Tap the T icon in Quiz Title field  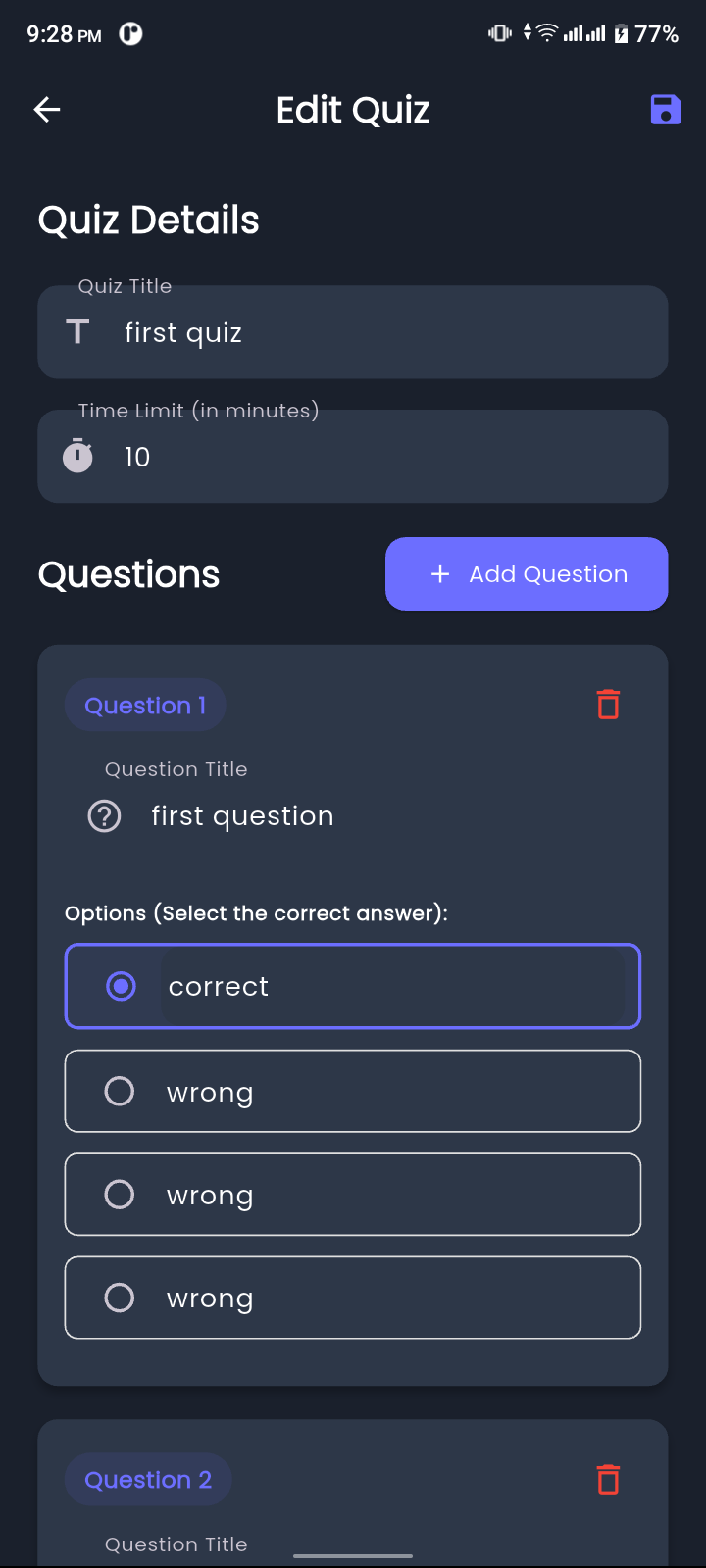77,332
